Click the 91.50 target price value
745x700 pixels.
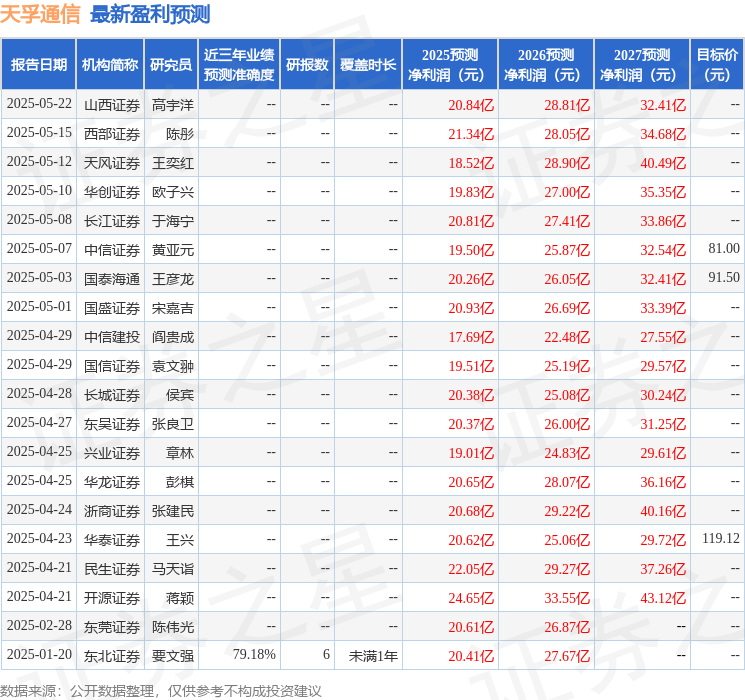coord(724,278)
